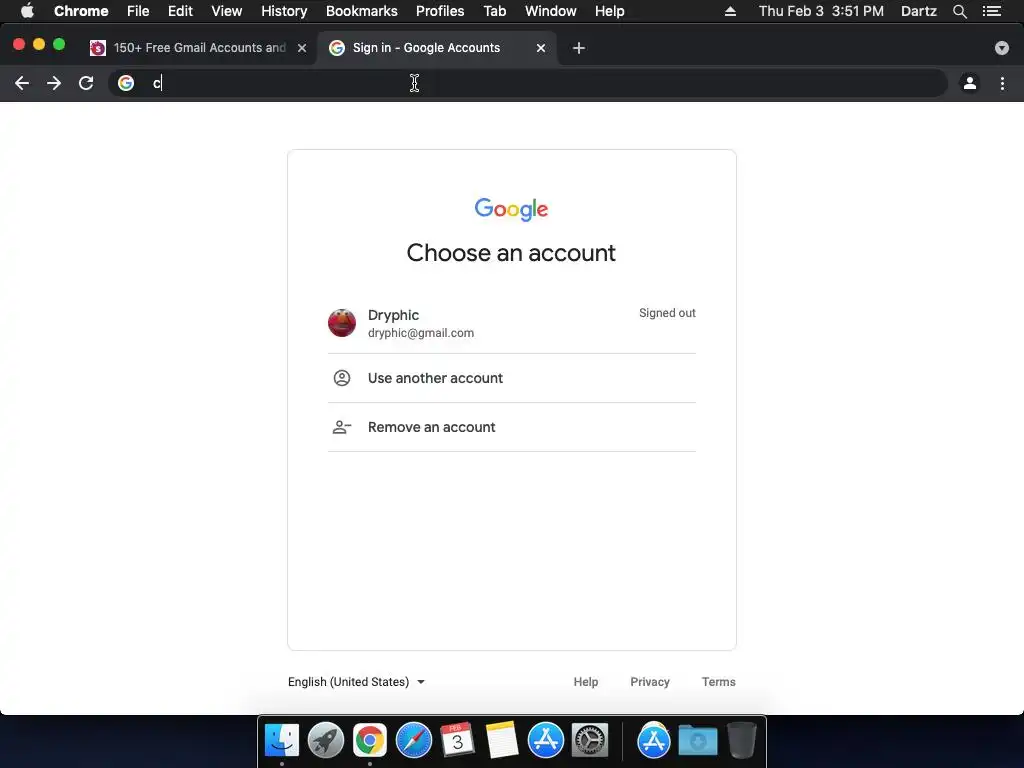The height and width of the screenshot is (768, 1024).
Task: Close the Sign in - Google Accounts tab
Action: pos(541,48)
